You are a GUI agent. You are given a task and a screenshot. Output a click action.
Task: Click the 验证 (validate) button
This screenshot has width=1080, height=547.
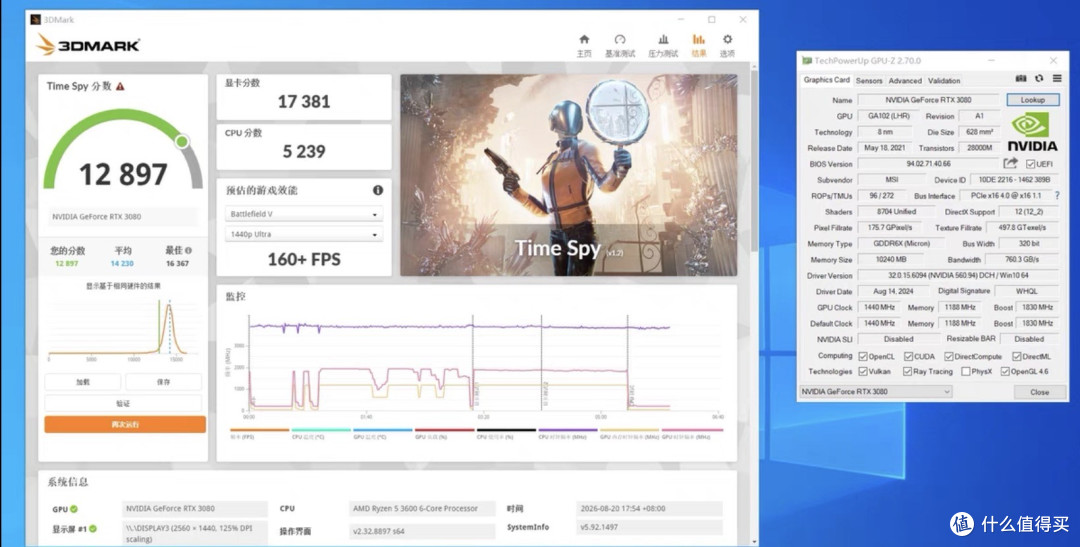point(123,403)
